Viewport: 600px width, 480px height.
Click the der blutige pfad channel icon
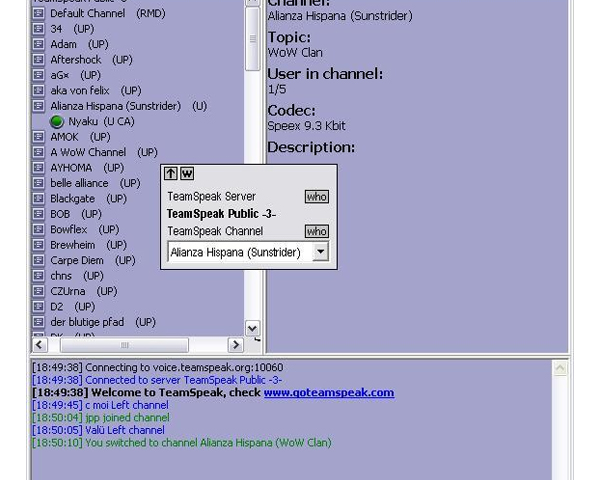click(38, 322)
